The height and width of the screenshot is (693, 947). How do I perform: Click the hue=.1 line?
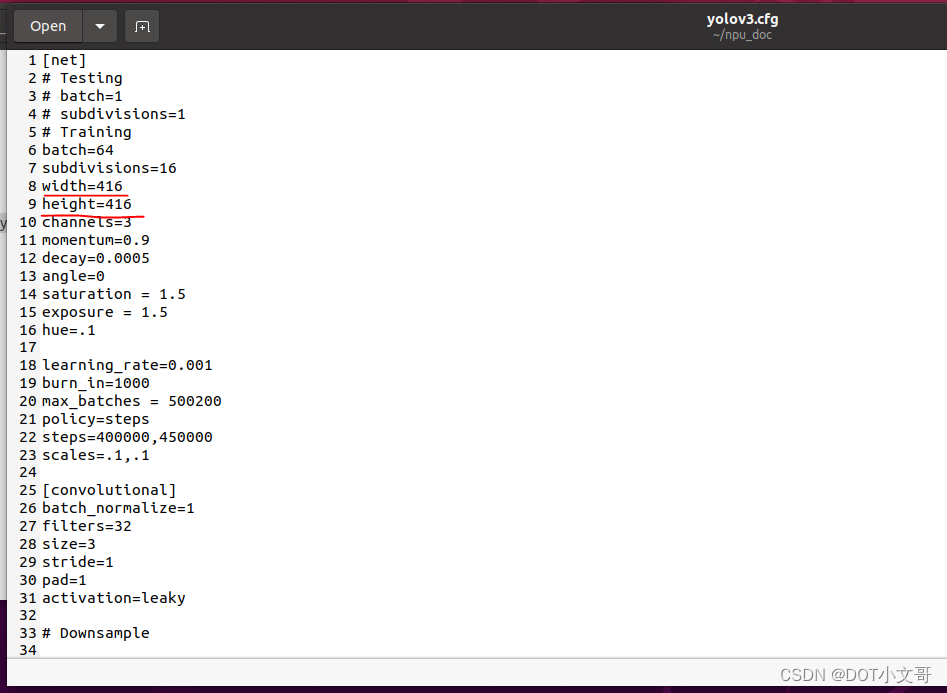click(x=68, y=330)
